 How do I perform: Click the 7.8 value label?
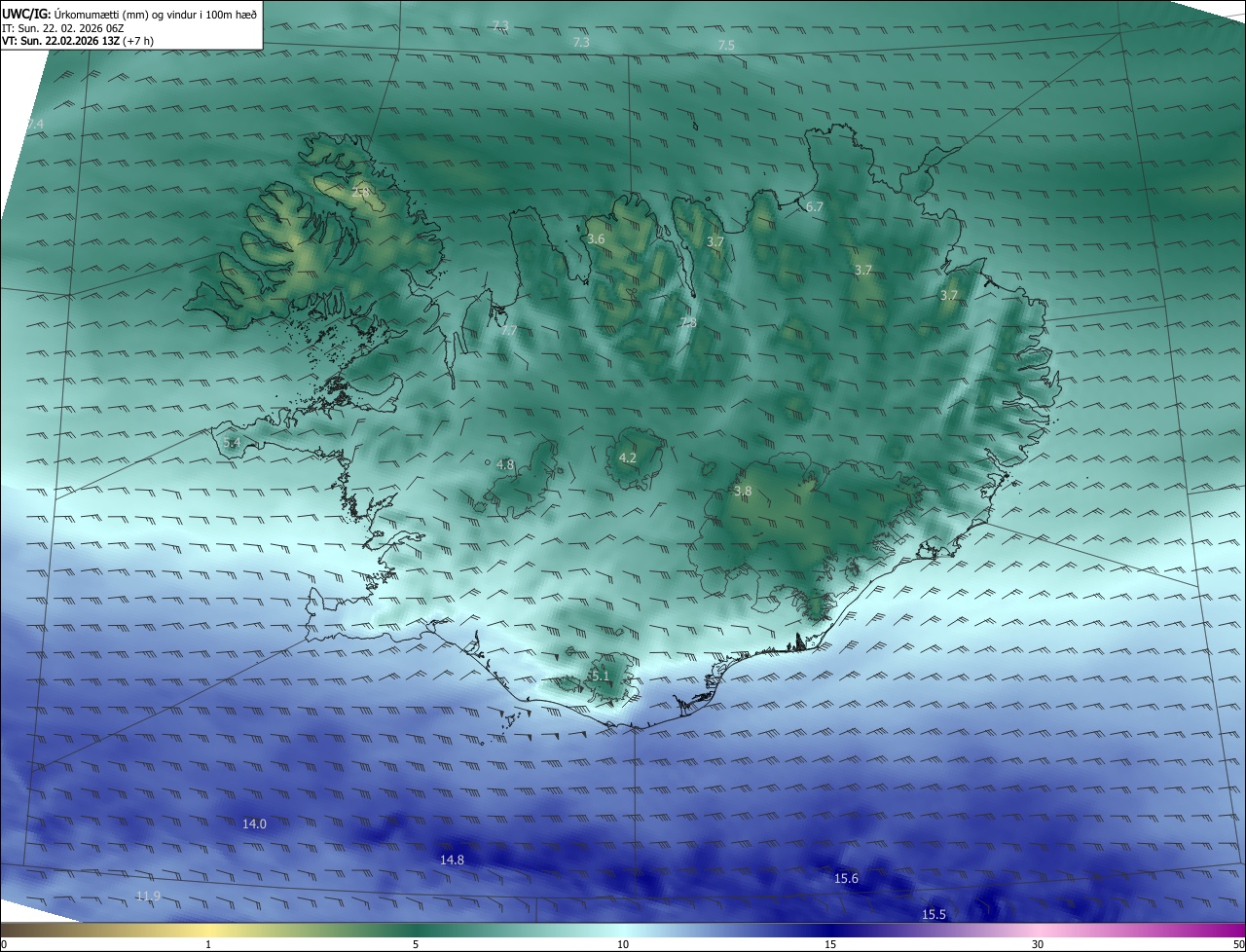tap(688, 322)
